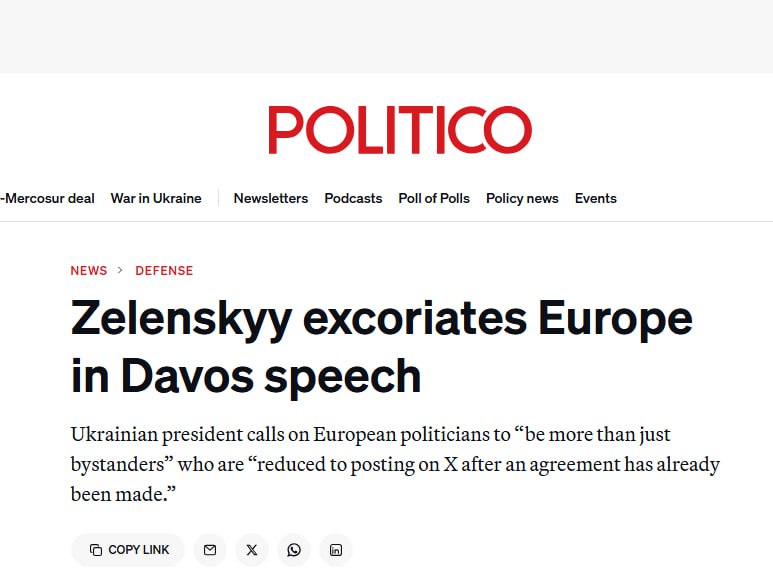Go to War in Ukraine coverage

156,198
